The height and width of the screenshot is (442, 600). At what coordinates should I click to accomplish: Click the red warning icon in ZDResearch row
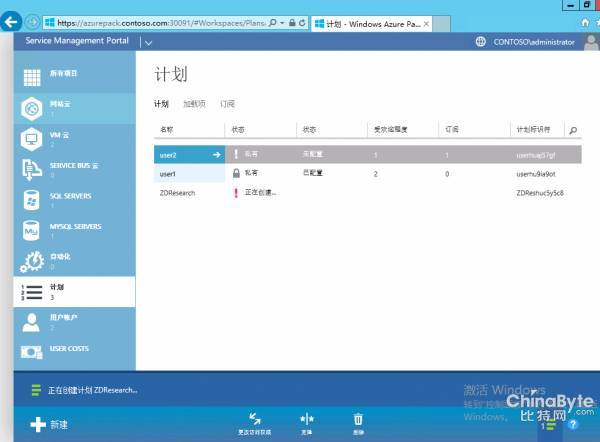(x=236, y=192)
